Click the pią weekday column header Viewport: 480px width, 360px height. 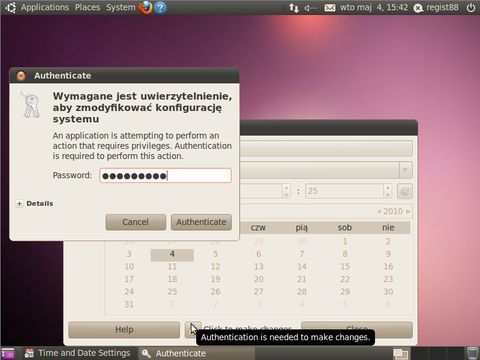coord(302,228)
